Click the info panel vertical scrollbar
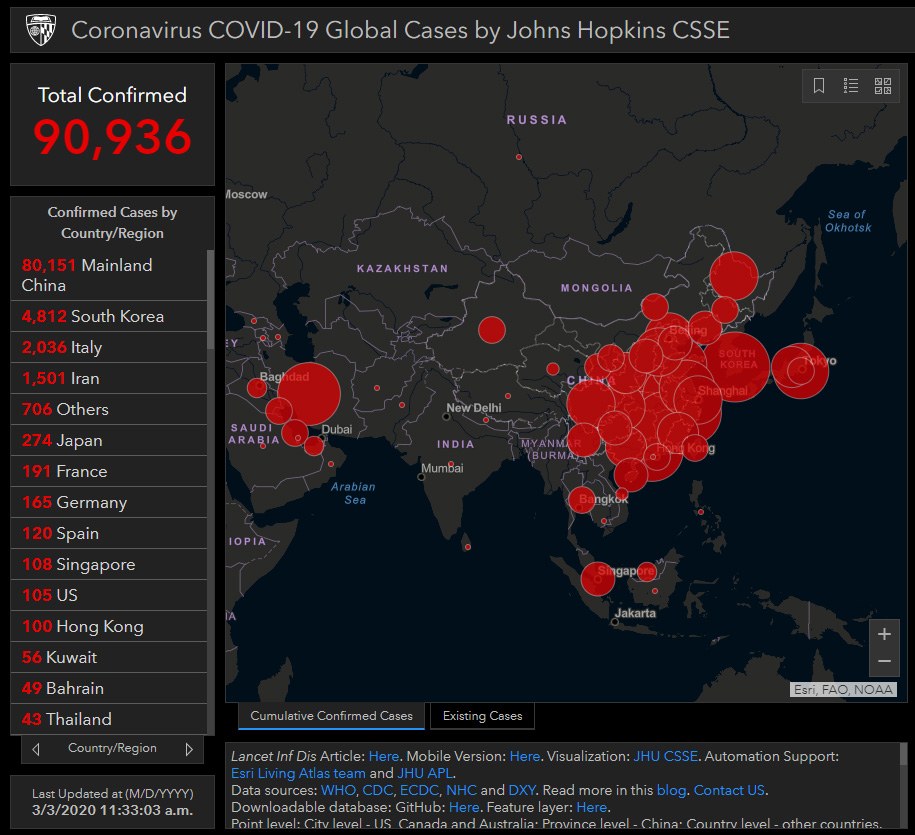Image resolution: width=915 pixels, height=835 pixels. (x=903, y=754)
